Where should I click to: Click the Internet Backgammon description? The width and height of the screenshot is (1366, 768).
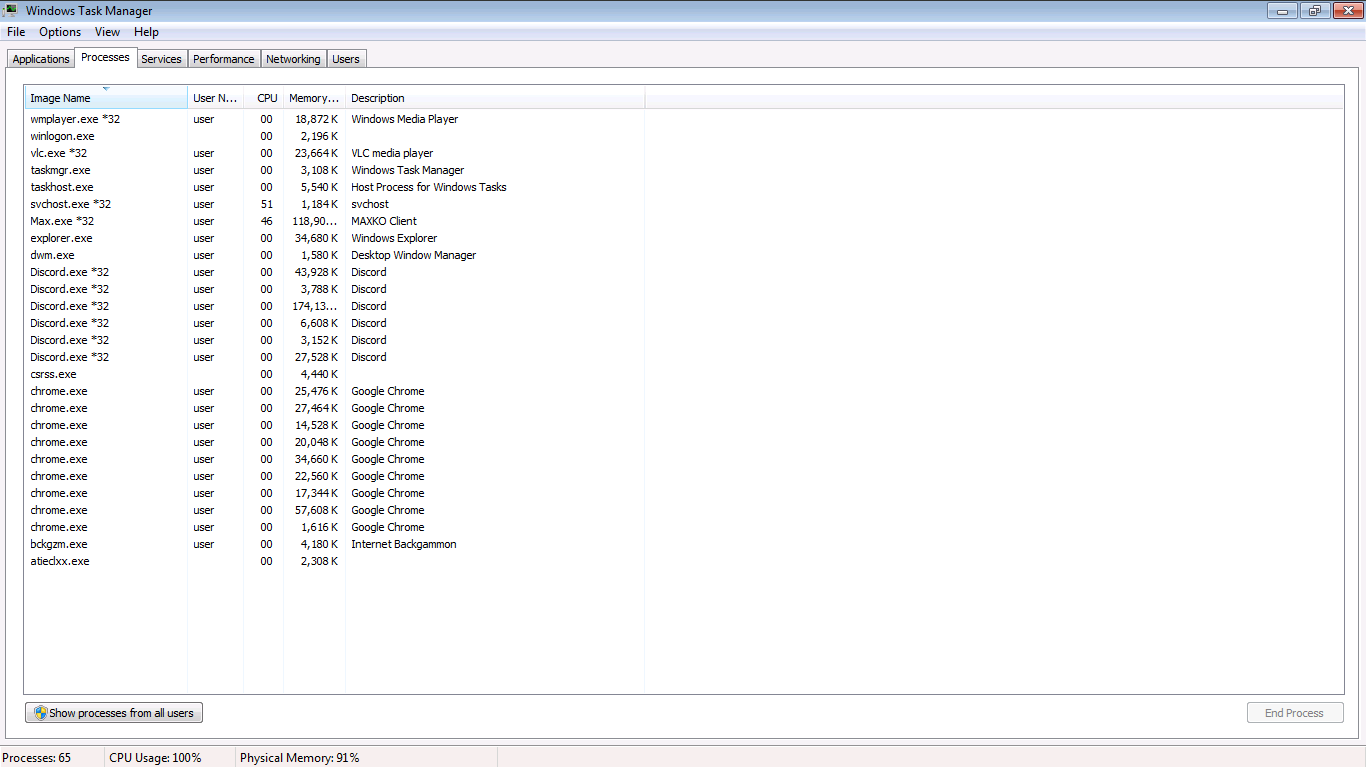pyautogui.click(x=403, y=544)
